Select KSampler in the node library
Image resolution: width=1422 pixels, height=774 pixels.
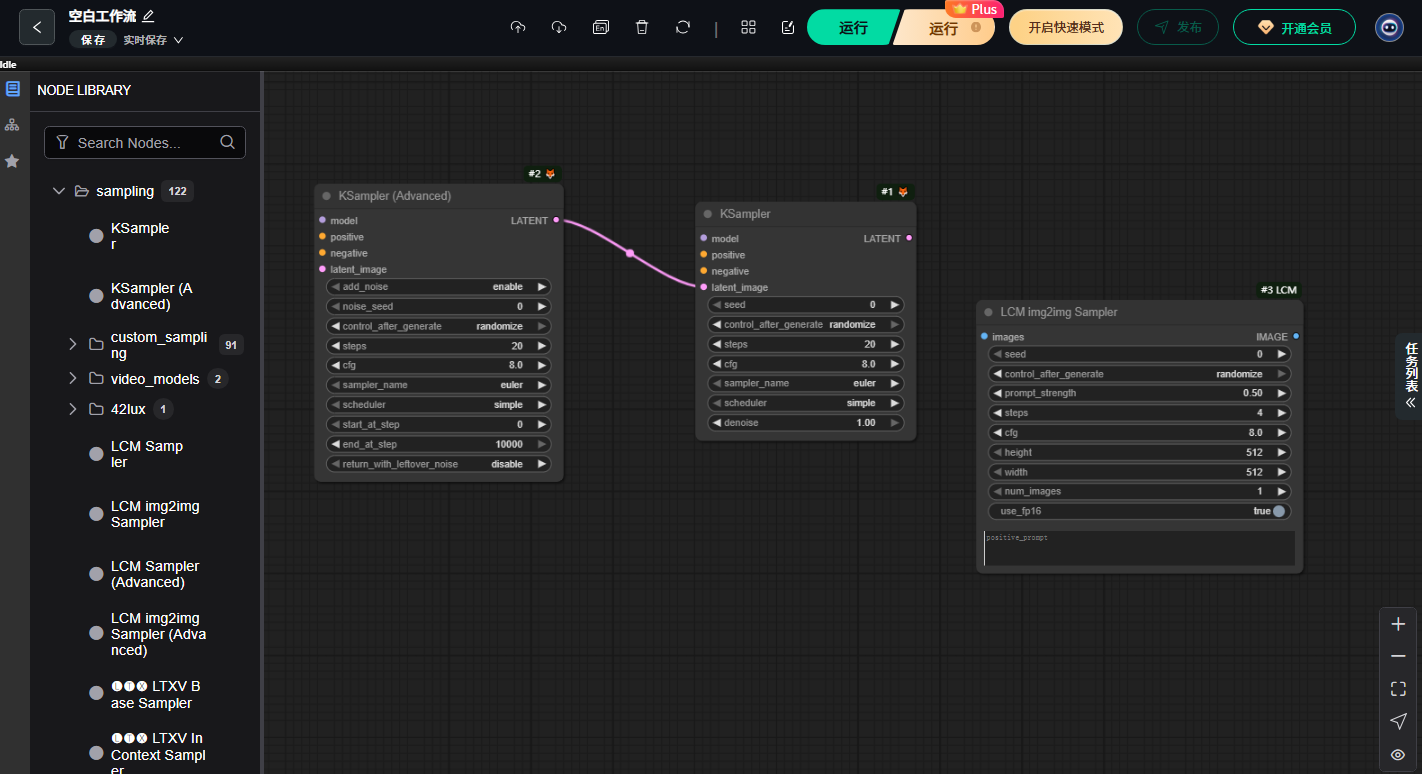coord(140,236)
